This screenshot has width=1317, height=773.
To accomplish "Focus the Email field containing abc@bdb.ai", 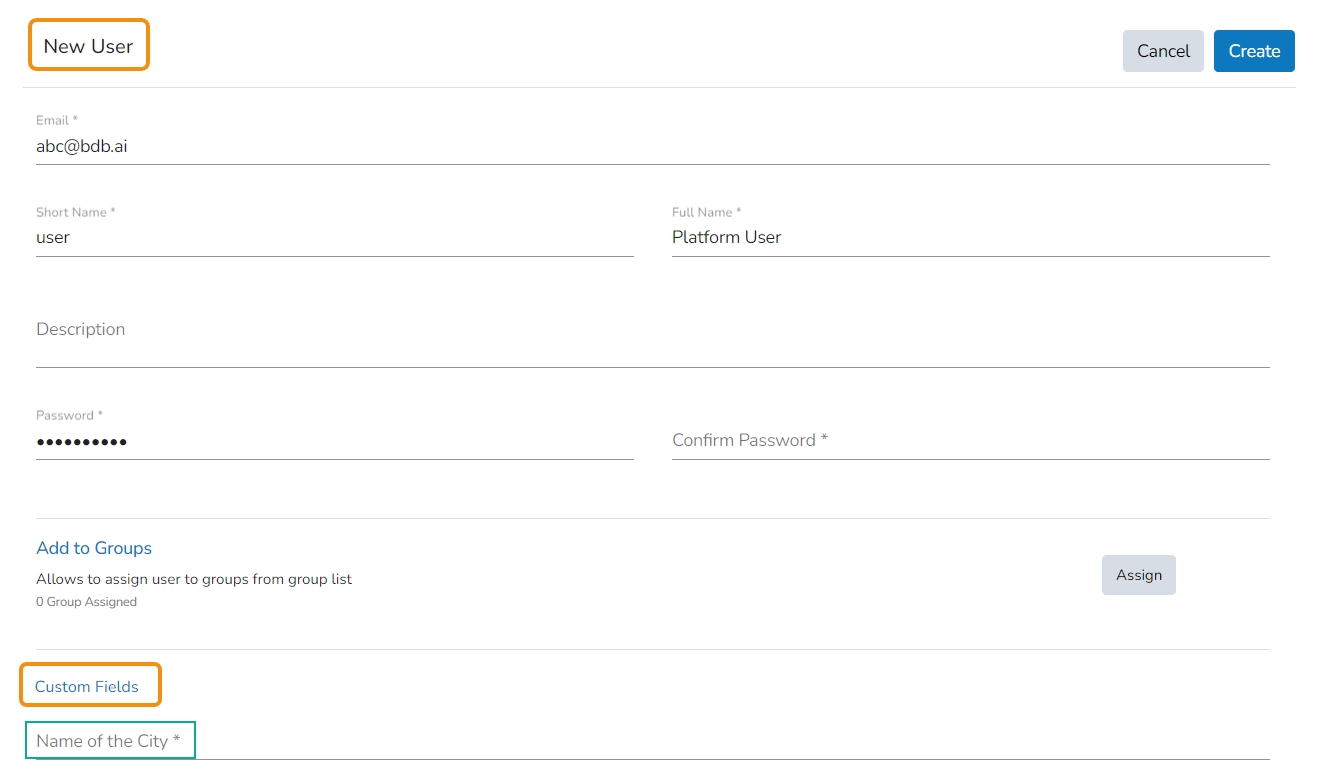I will click(x=652, y=146).
